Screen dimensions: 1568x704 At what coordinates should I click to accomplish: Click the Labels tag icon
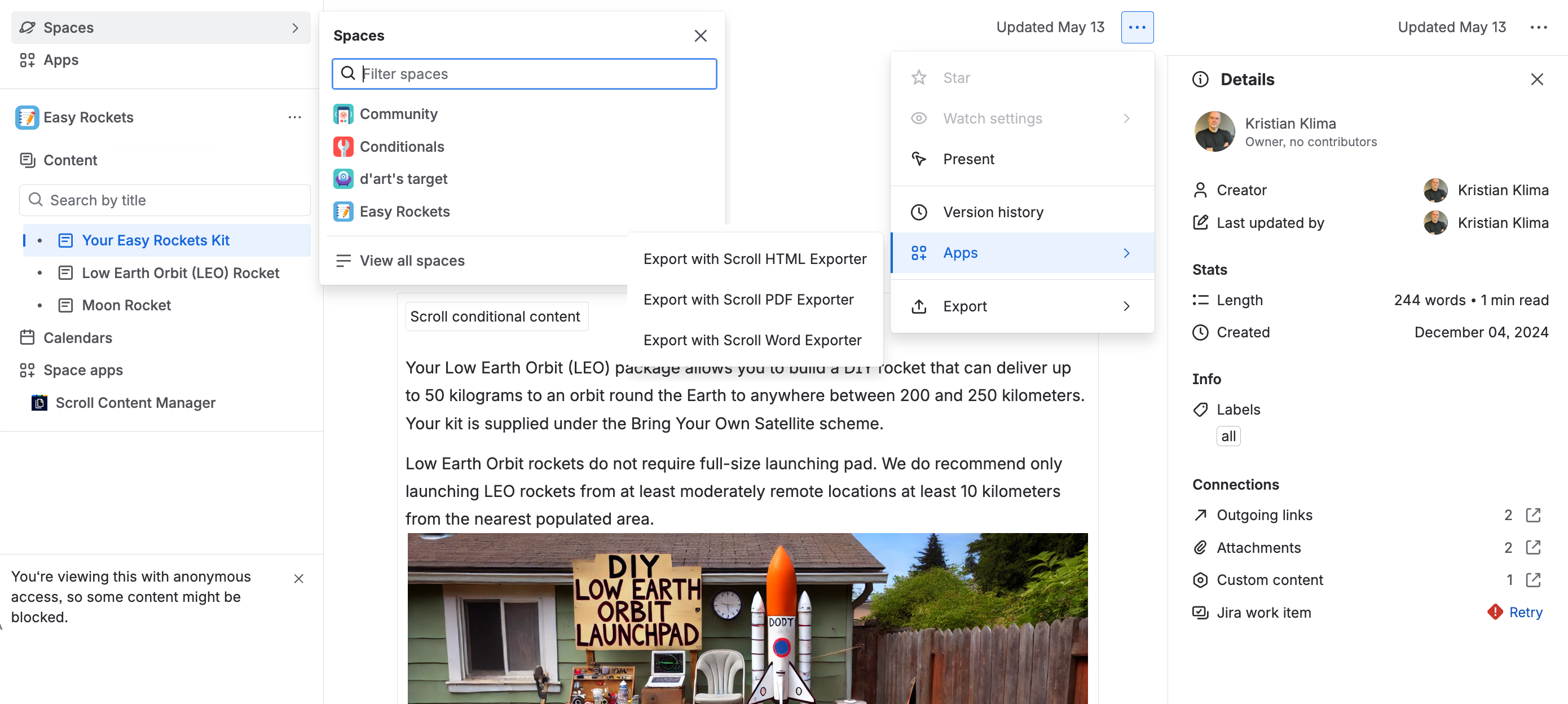click(x=1200, y=409)
